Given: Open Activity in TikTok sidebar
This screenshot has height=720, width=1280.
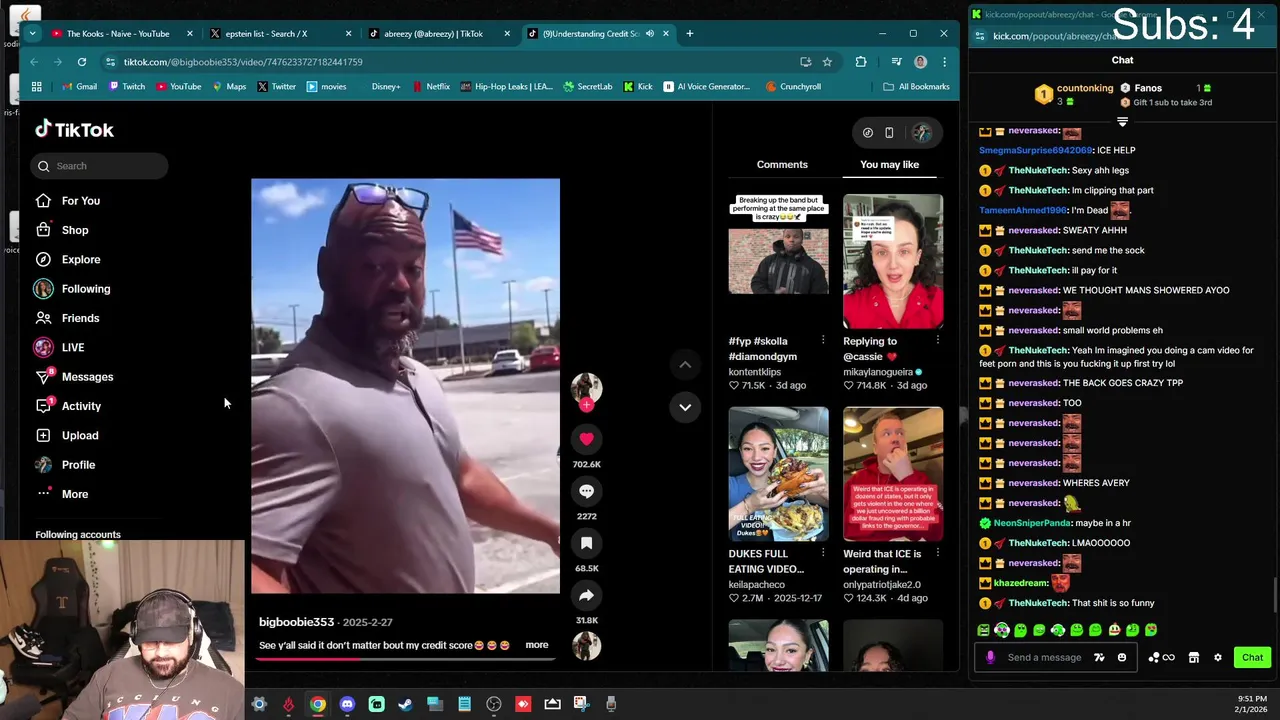Looking at the screenshot, I should [81, 406].
